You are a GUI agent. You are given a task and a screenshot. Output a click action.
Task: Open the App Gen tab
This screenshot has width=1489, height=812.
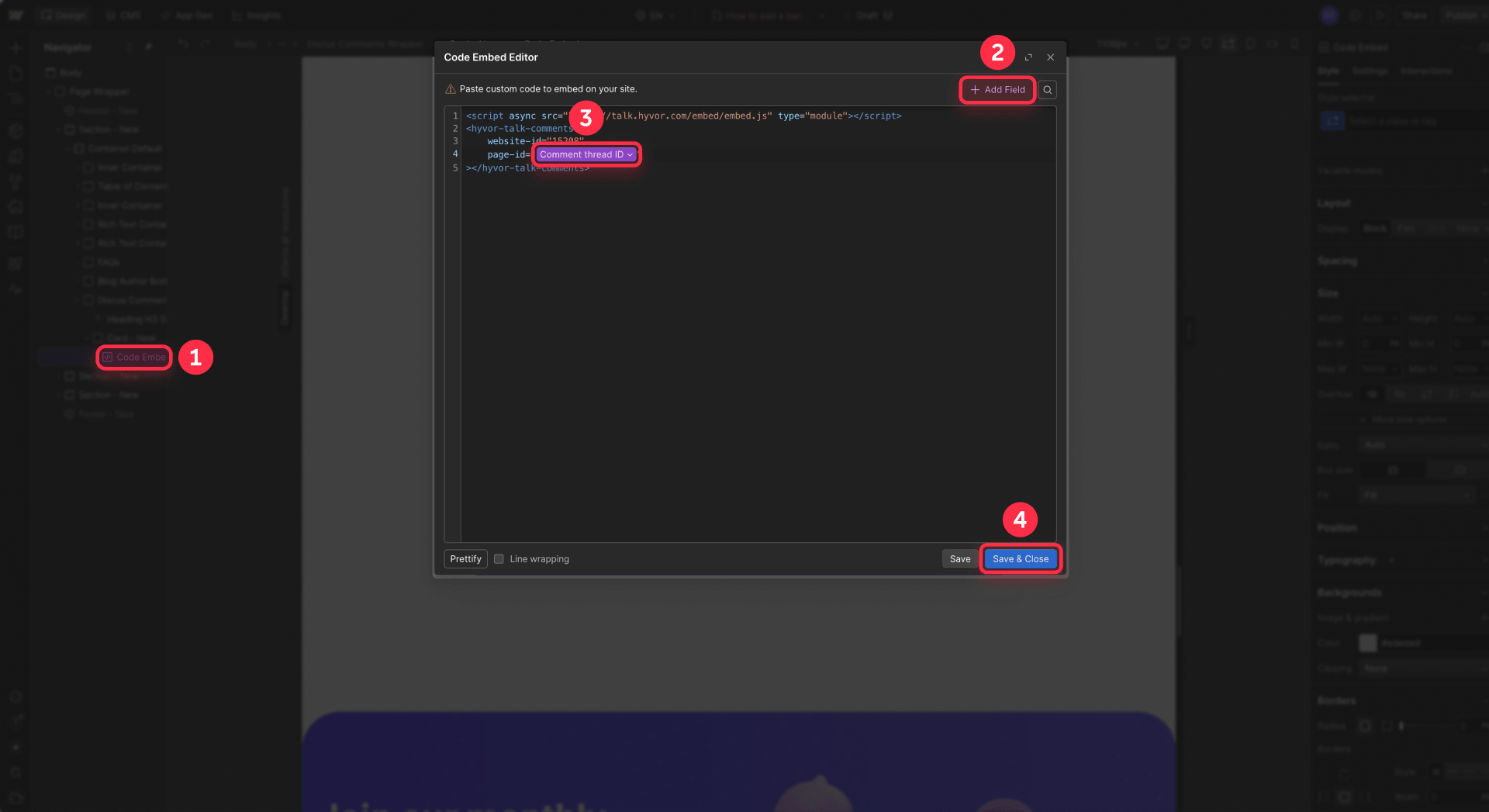coord(185,16)
